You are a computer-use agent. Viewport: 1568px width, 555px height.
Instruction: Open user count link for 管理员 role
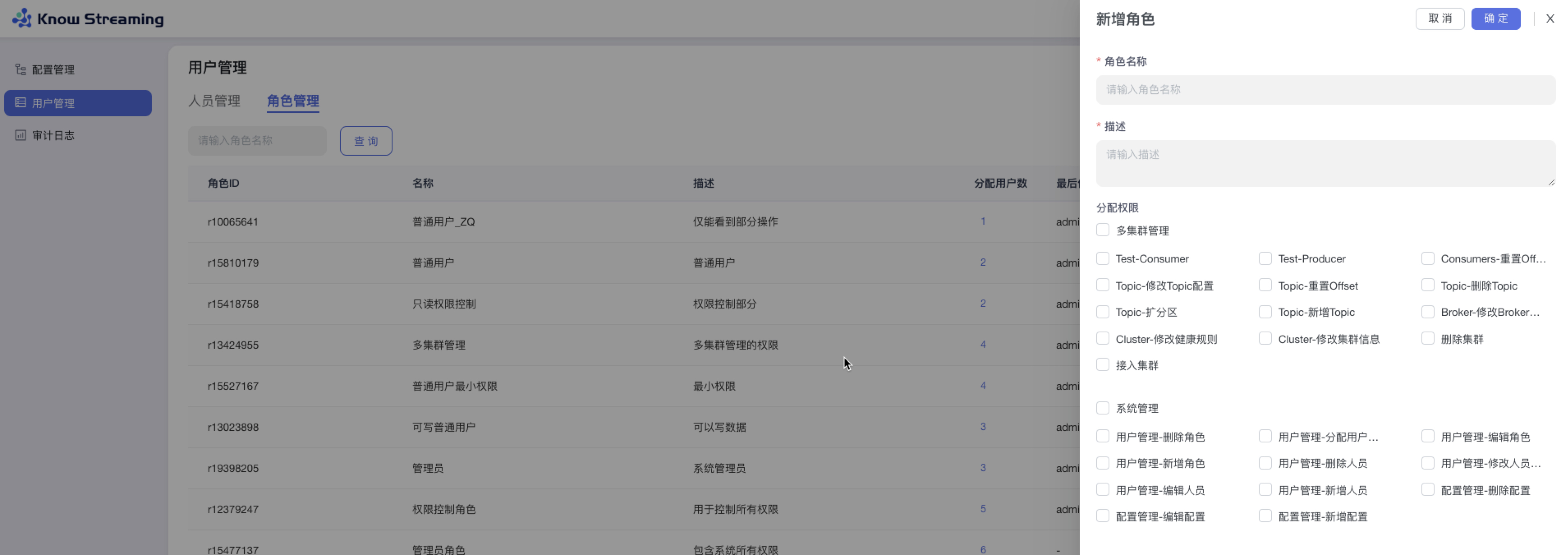point(983,468)
